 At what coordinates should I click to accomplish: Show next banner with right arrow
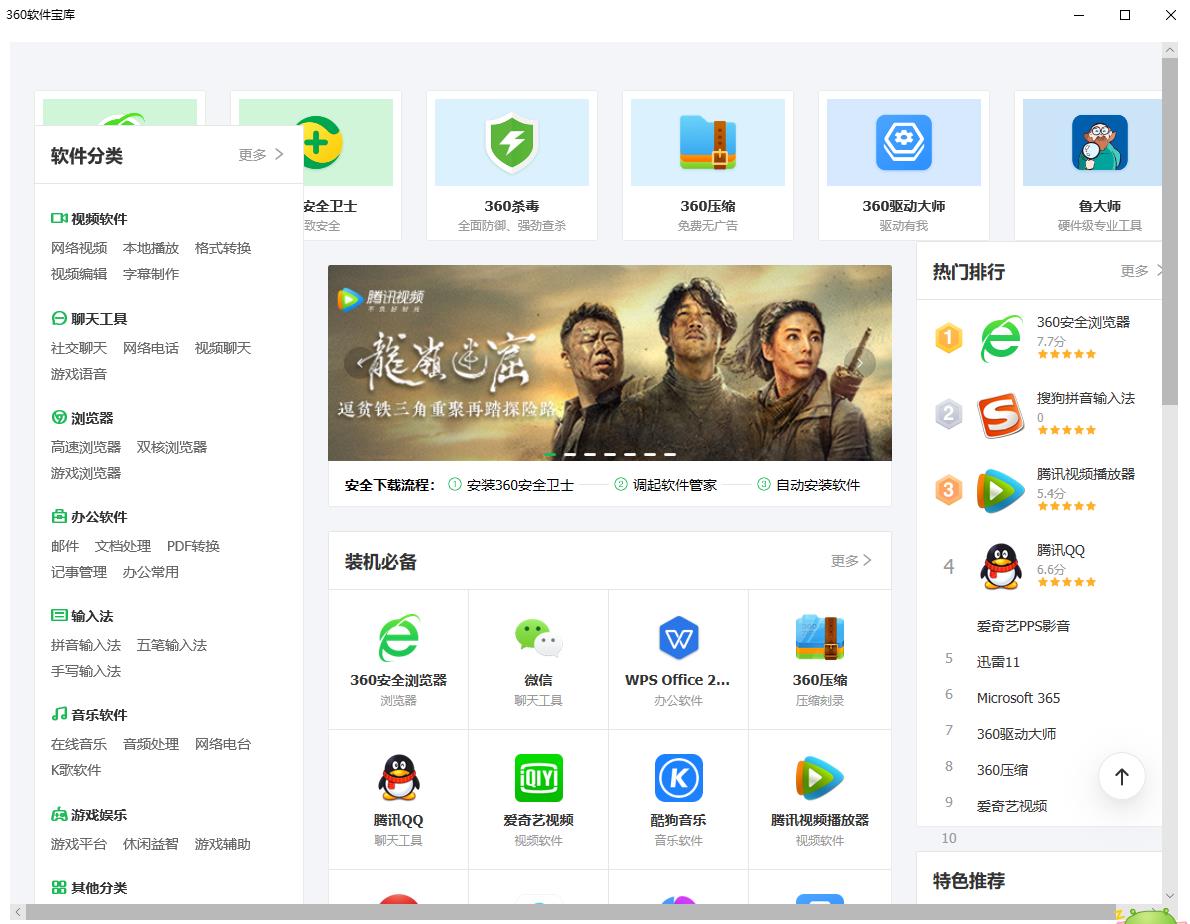tap(860, 363)
